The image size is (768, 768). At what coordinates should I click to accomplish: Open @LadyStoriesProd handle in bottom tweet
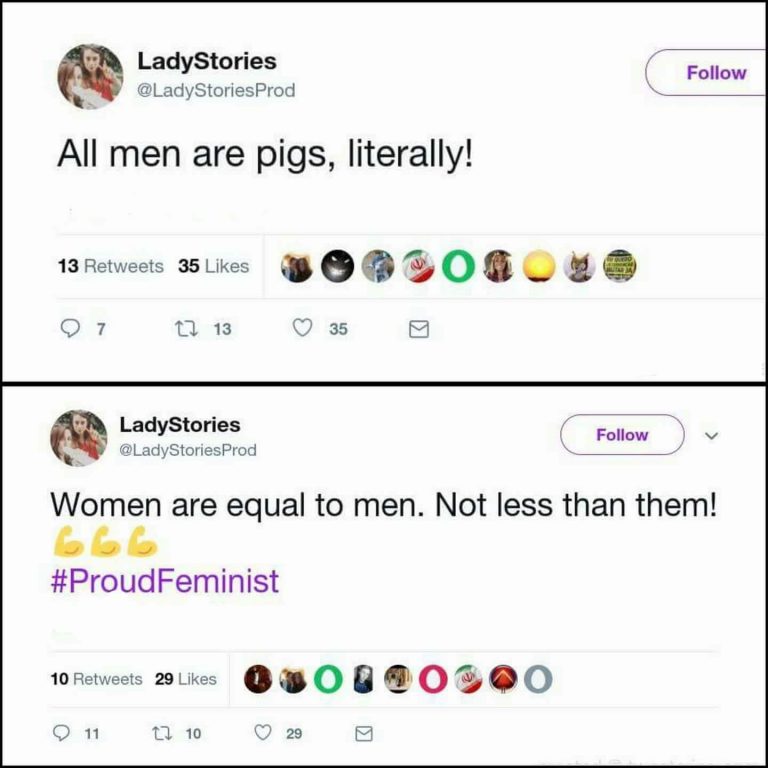click(x=188, y=450)
